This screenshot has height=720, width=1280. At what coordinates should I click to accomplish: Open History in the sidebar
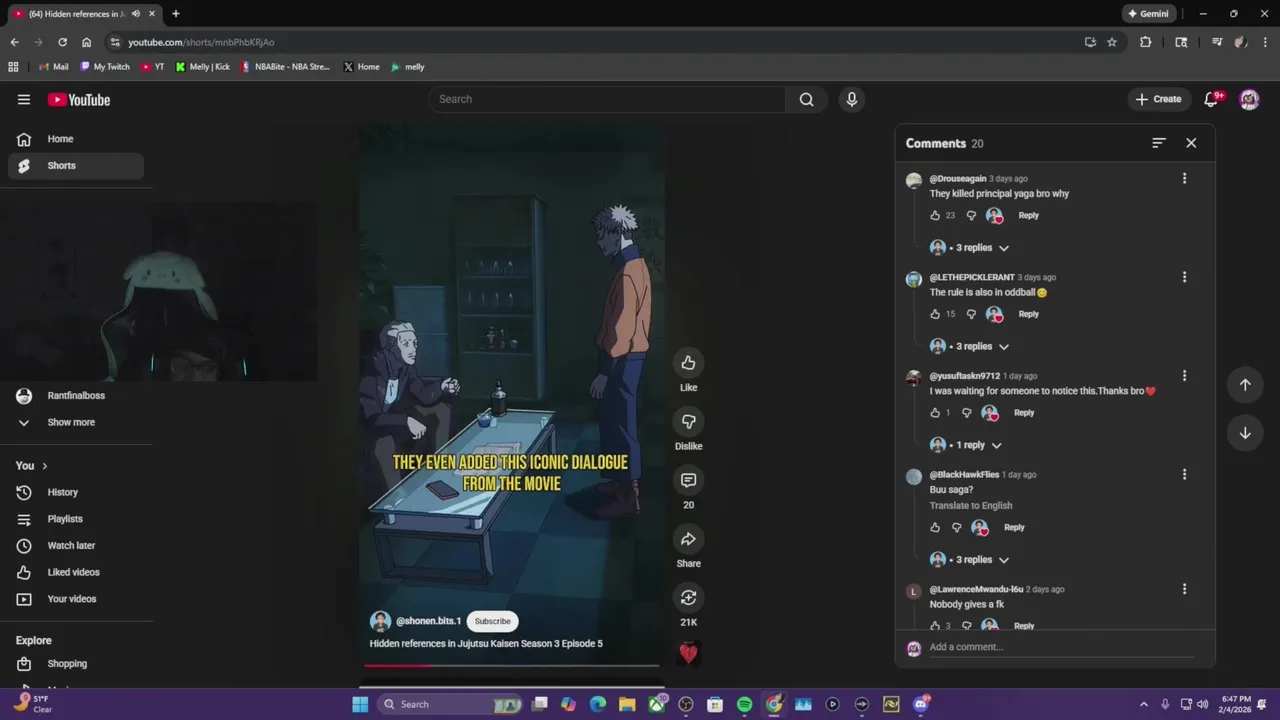(x=76, y=492)
